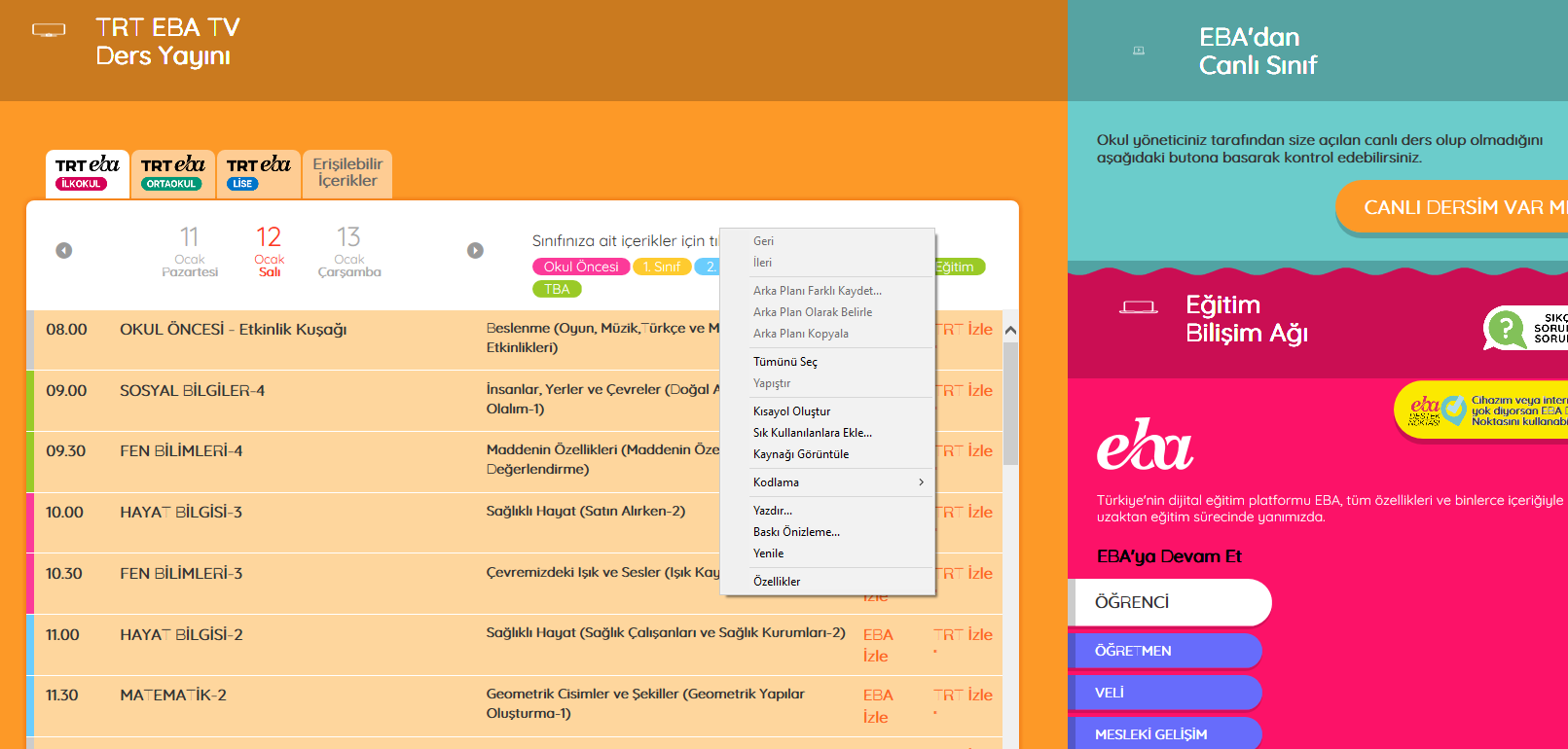Click the 'EBA'ya Devam Et' heading
The width and height of the screenshot is (1568, 749).
(1169, 556)
